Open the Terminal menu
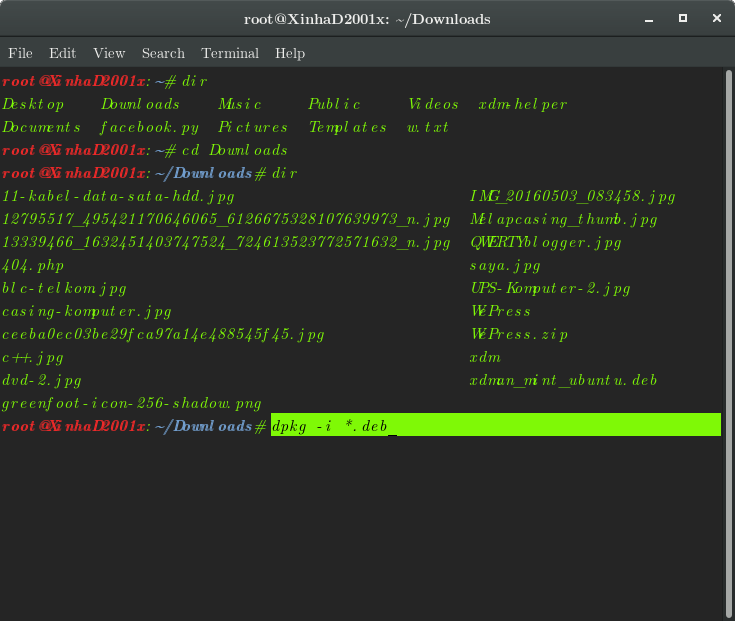Viewport: 735px width, 621px height. (x=230, y=53)
